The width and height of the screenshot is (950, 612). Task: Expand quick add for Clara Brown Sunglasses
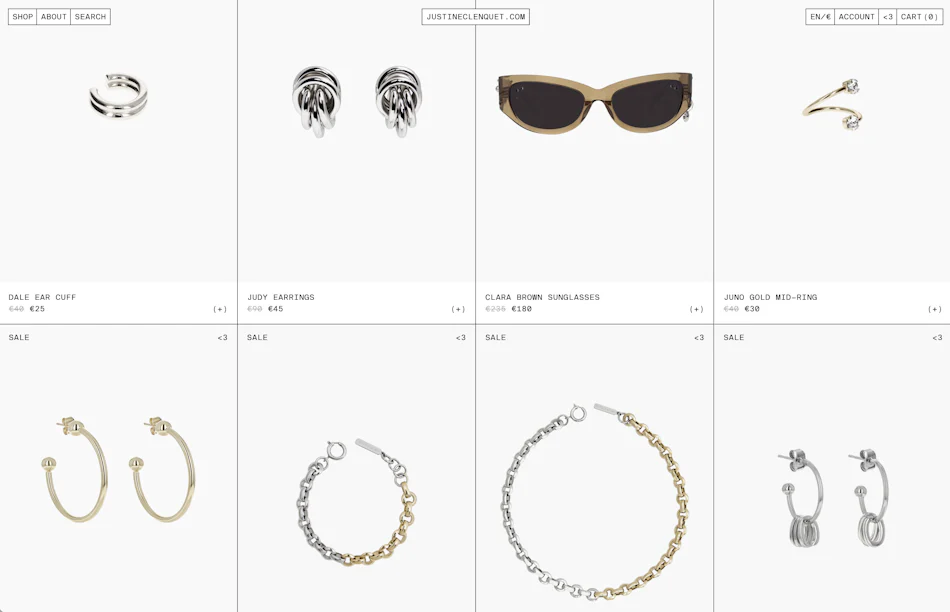click(697, 309)
